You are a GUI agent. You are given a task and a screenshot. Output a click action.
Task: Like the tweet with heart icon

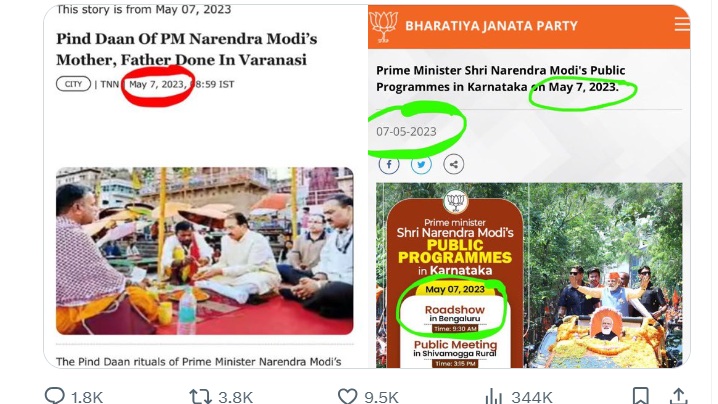point(347,396)
